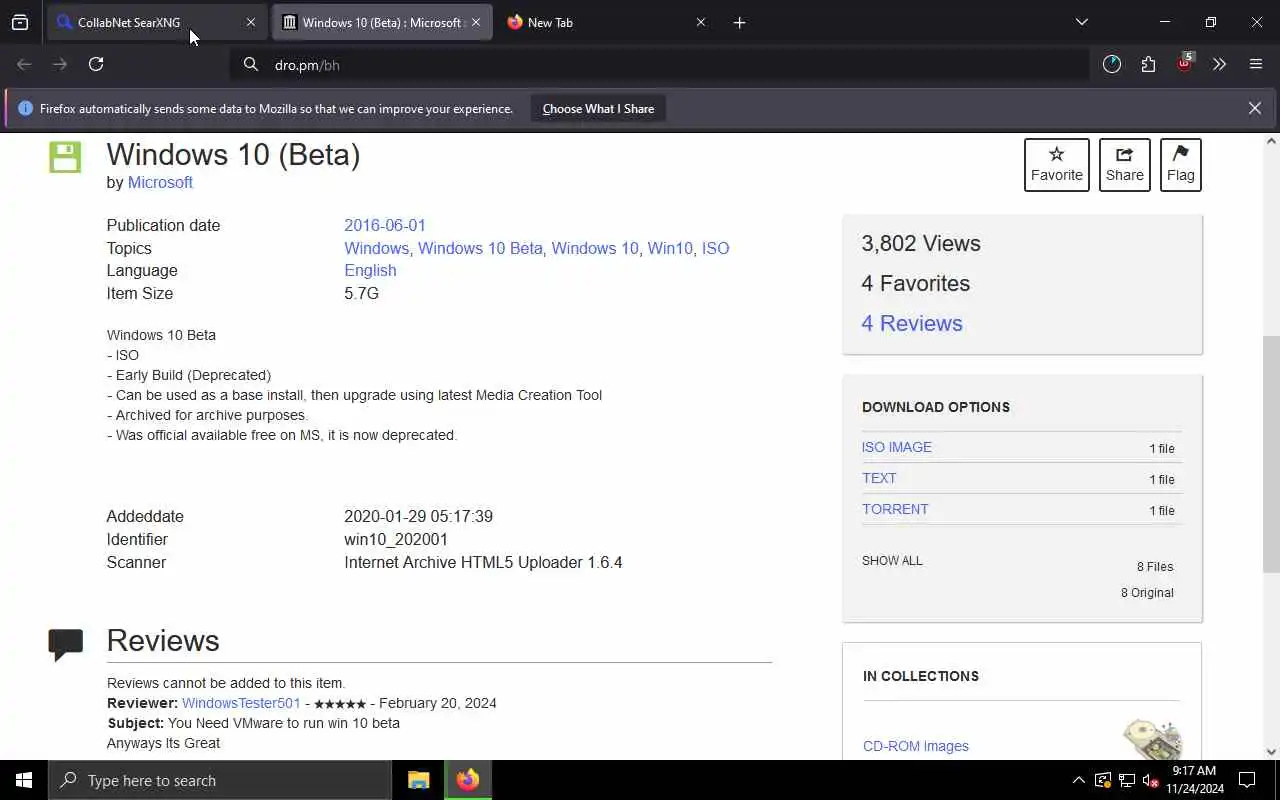Open the English language link
1280x800 pixels.
coord(370,270)
